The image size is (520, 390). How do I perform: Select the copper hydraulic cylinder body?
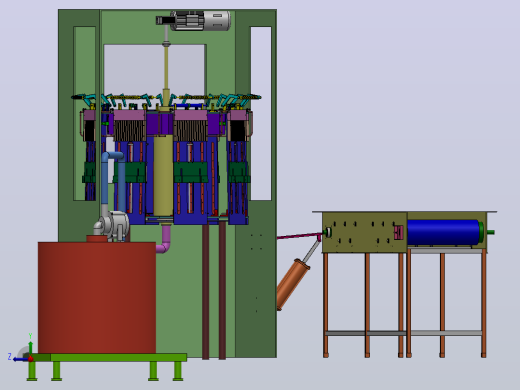293,284
